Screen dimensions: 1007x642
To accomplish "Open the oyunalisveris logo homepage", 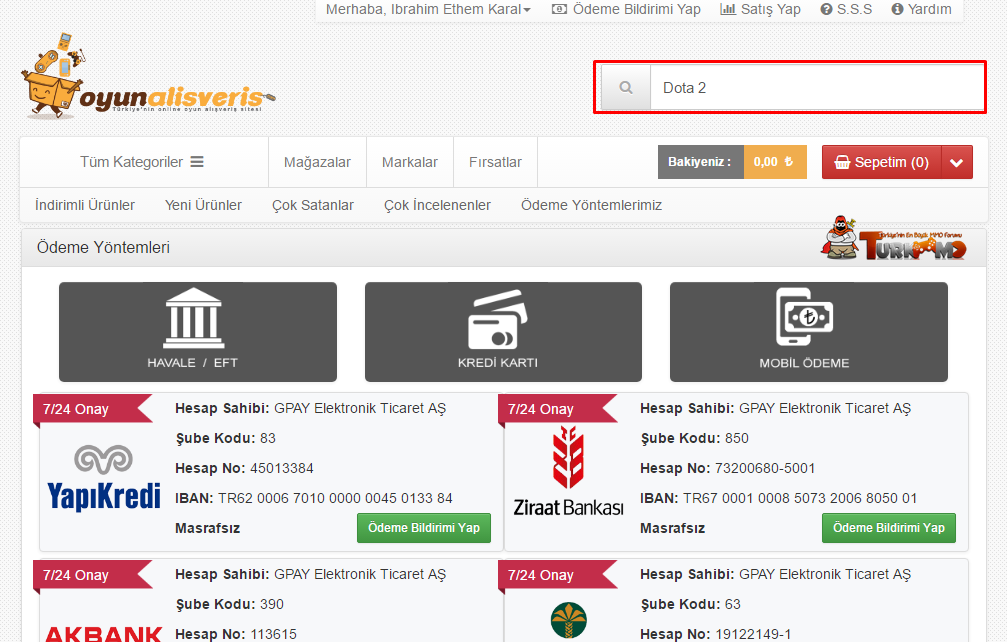I will (148, 77).
